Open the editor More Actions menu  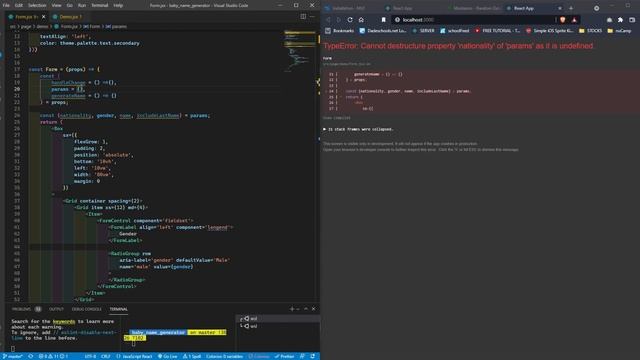click(312, 16)
